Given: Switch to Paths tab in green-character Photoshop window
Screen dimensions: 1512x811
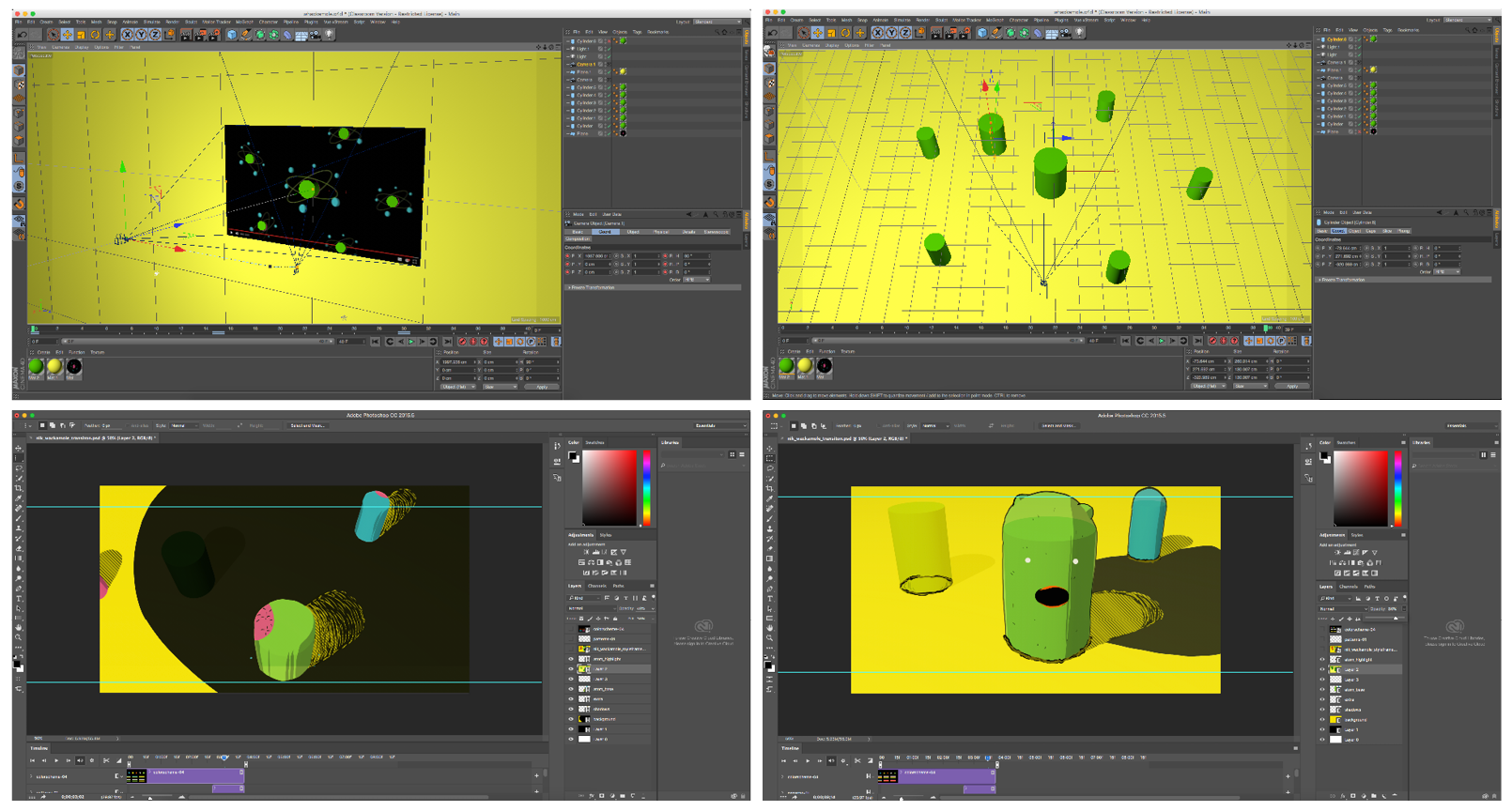Looking at the screenshot, I should [1369, 587].
